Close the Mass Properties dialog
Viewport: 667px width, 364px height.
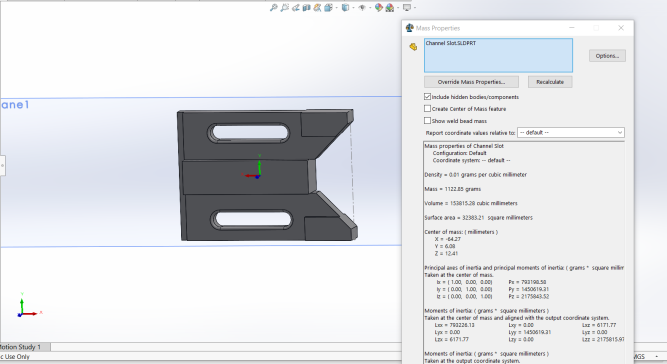point(621,28)
